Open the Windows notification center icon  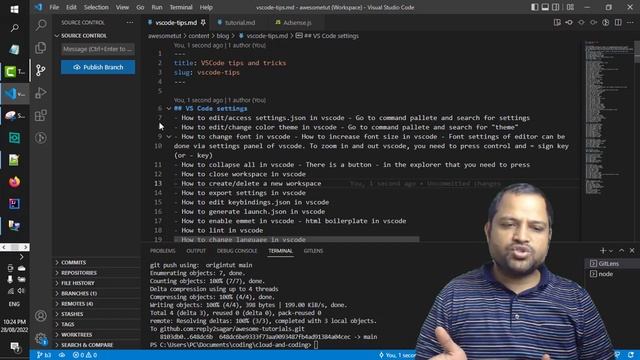[15, 347]
